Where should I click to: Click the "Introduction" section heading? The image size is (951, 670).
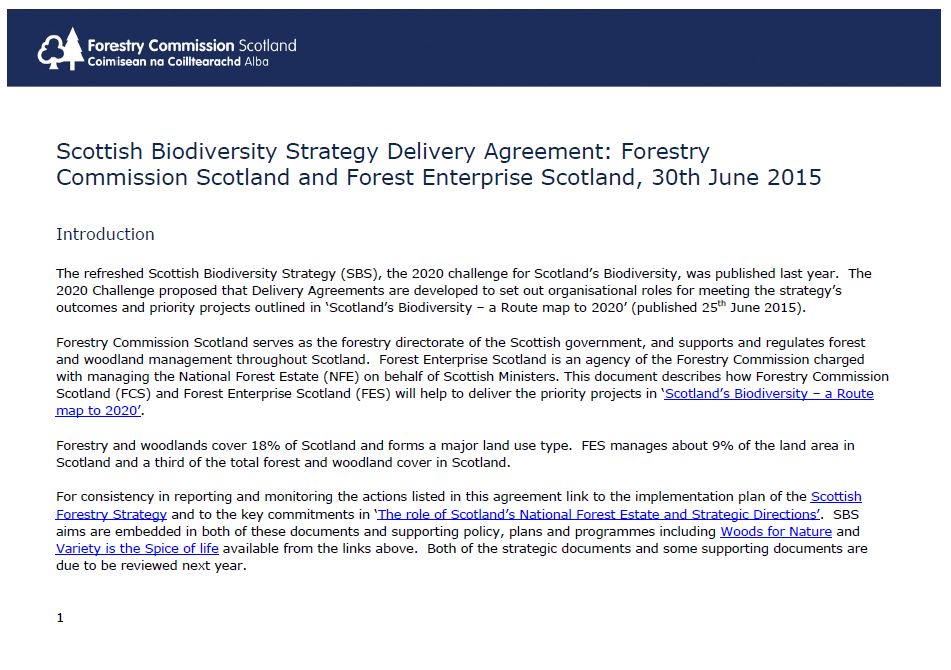[x=105, y=234]
